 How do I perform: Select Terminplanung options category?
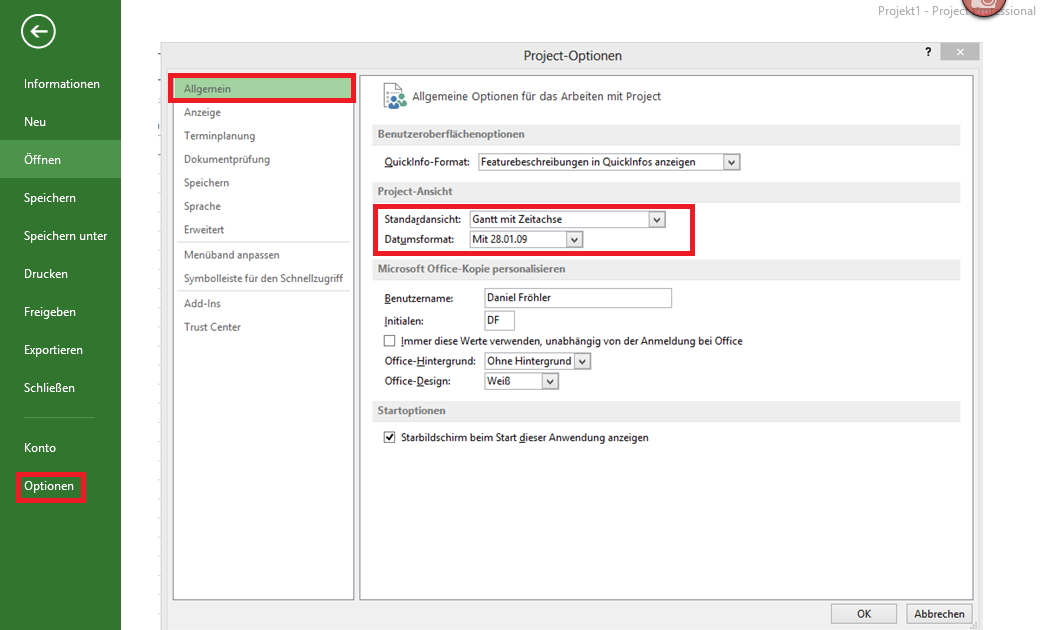click(262, 136)
